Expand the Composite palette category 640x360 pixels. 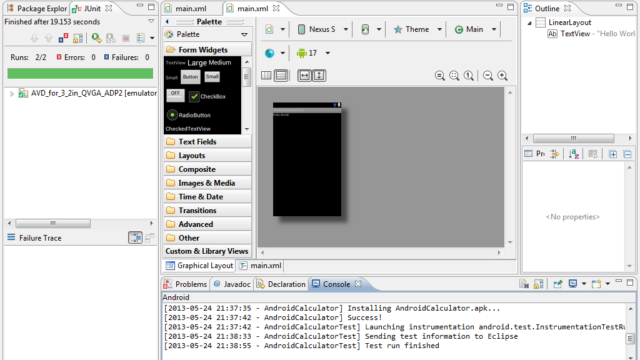click(207, 169)
